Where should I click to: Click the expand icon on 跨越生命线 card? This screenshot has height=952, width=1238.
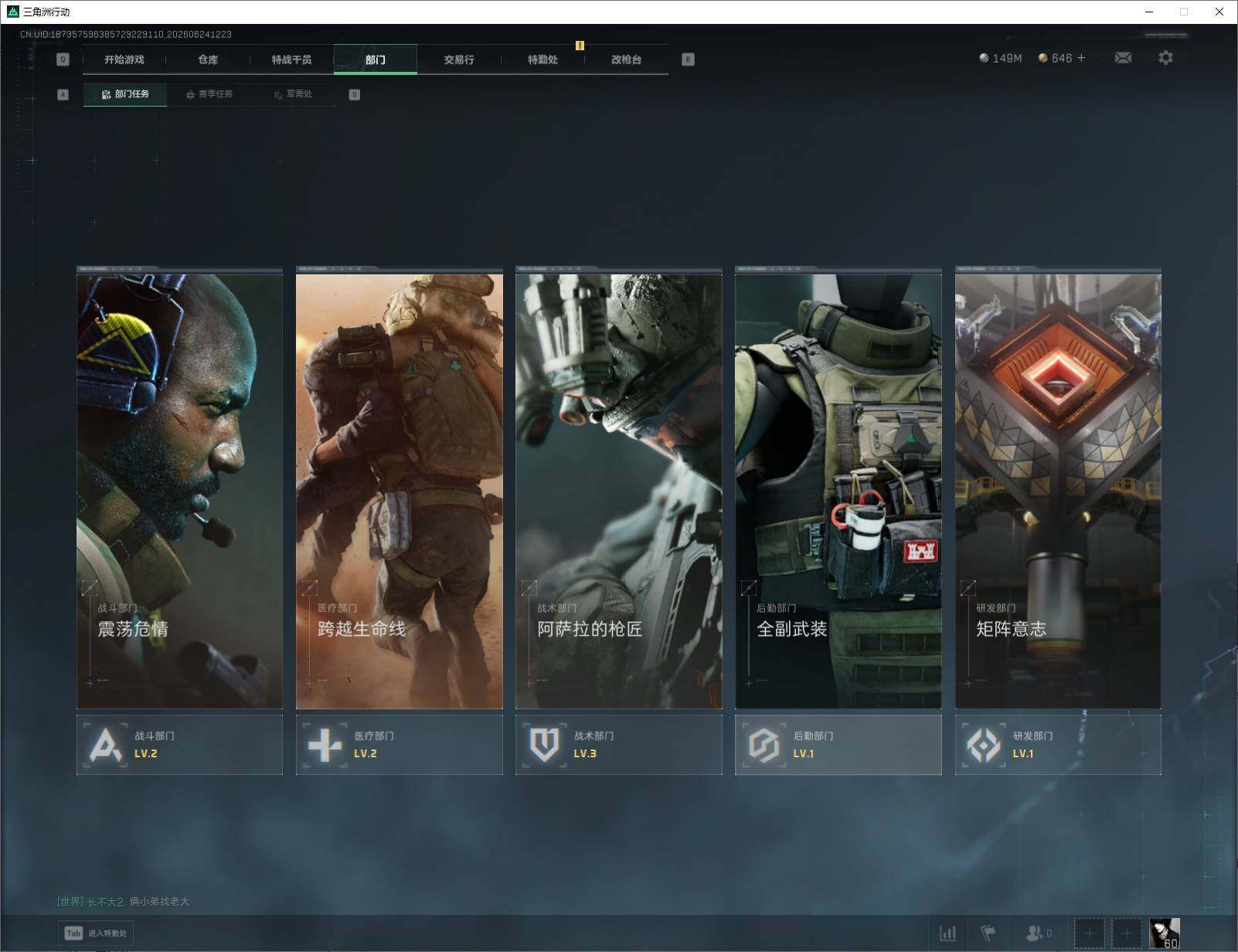click(x=309, y=587)
